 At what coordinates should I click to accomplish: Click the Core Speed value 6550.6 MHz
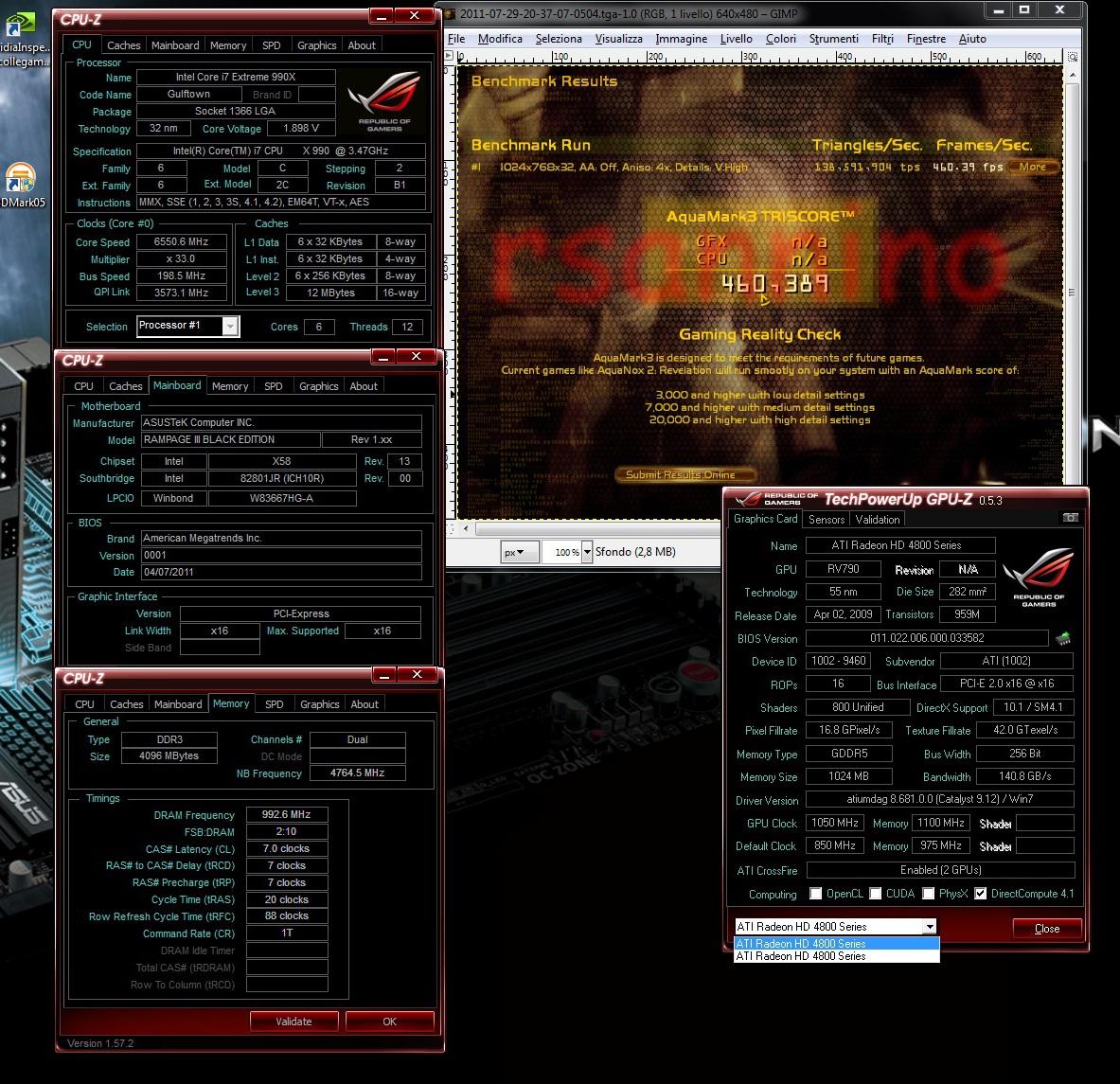tap(181, 242)
